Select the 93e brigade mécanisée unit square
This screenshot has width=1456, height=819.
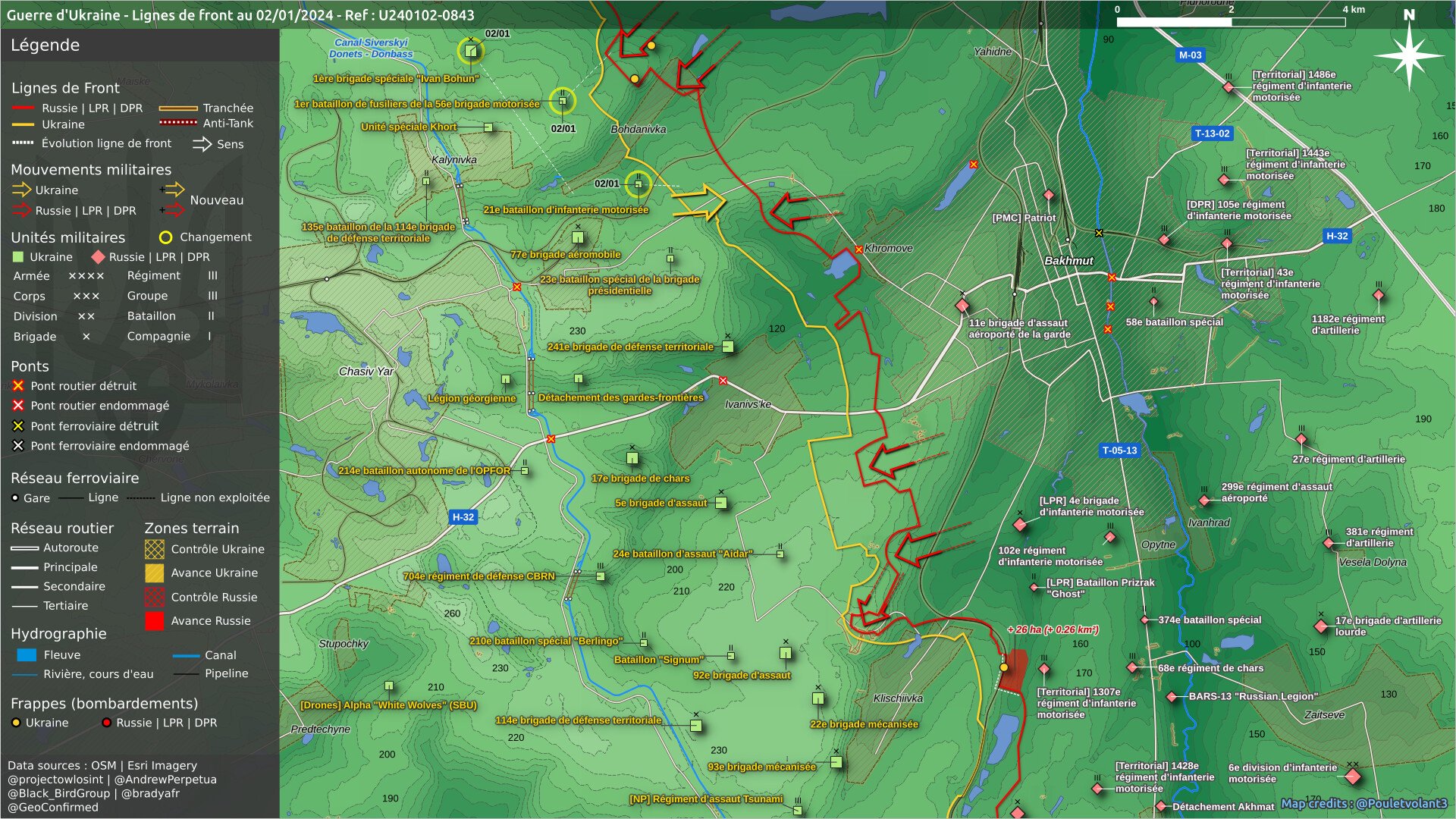pyautogui.click(x=836, y=762)
